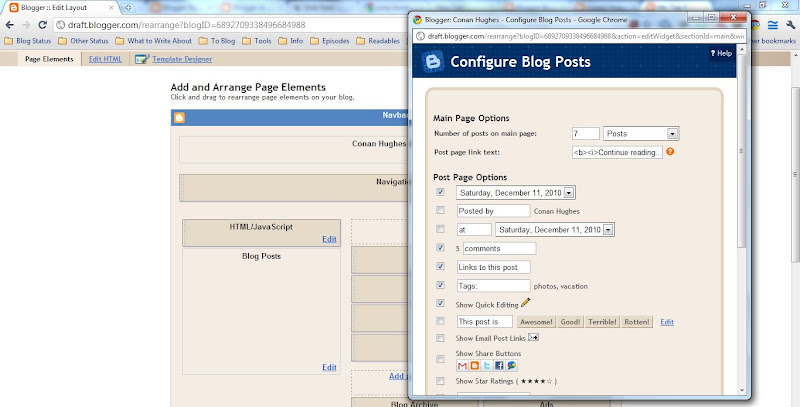Screen dimensions: 800x407
Task: Click the Blogger :: Edit Layout browser tab
Action: tap(61, 8)
